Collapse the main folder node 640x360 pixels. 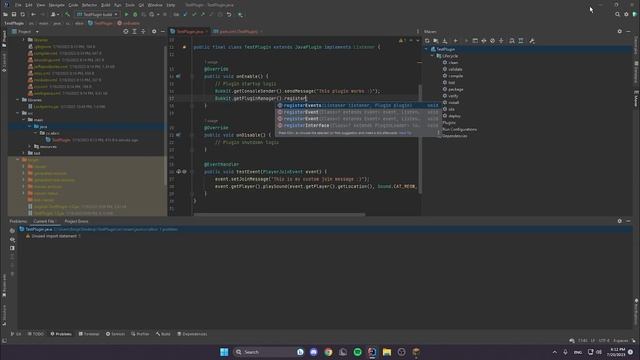coord(24,120)
